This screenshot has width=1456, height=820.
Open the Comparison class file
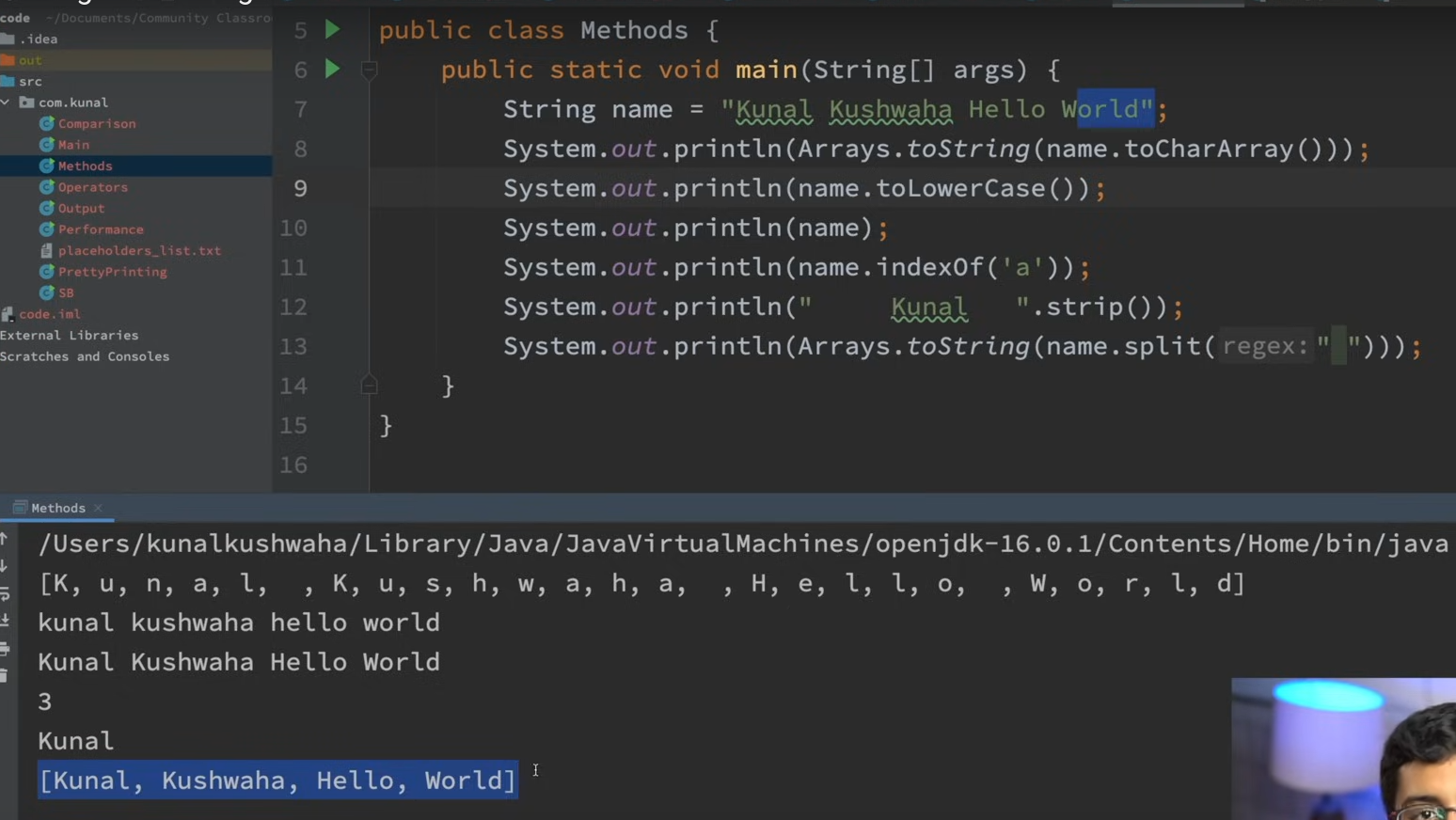click(96, 124)
